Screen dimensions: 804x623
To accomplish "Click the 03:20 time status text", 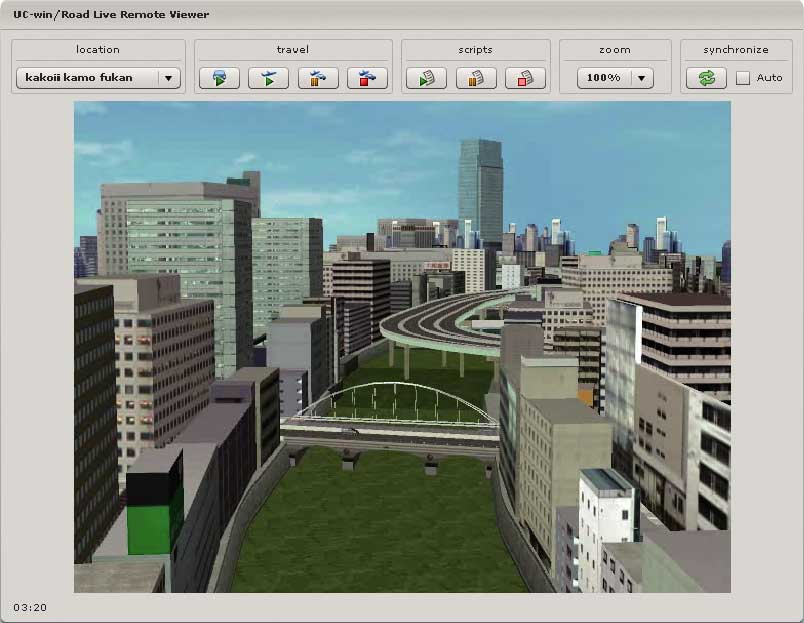I will pos(30,608).
